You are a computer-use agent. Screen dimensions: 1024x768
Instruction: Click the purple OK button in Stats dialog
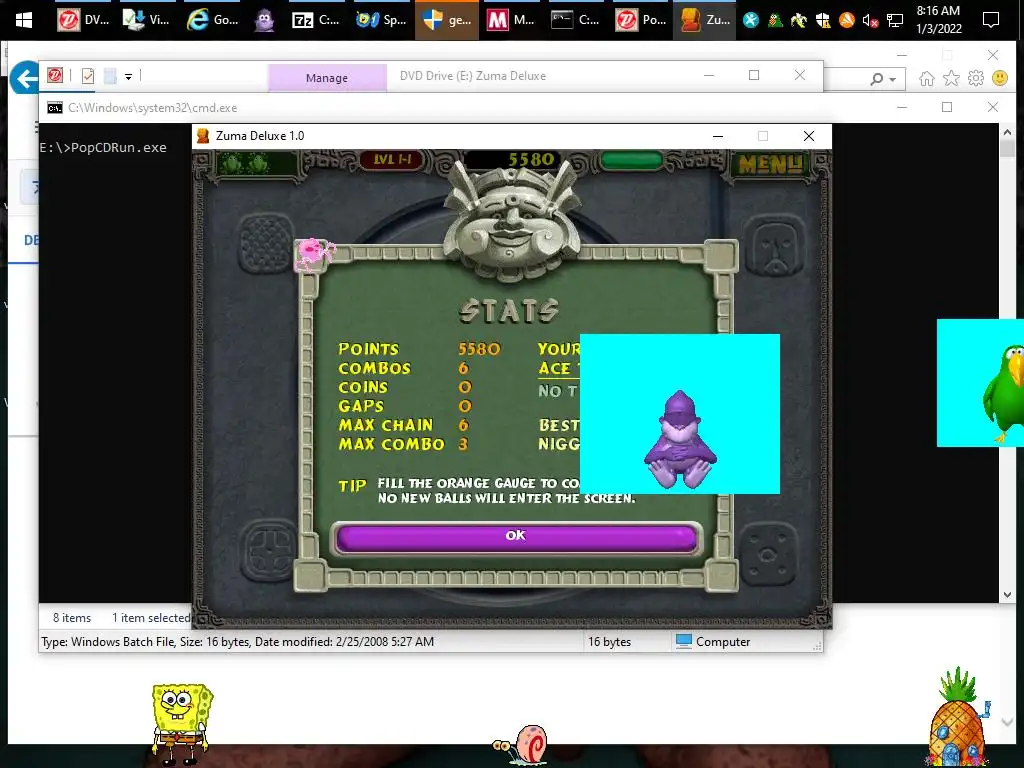[515, 537]
